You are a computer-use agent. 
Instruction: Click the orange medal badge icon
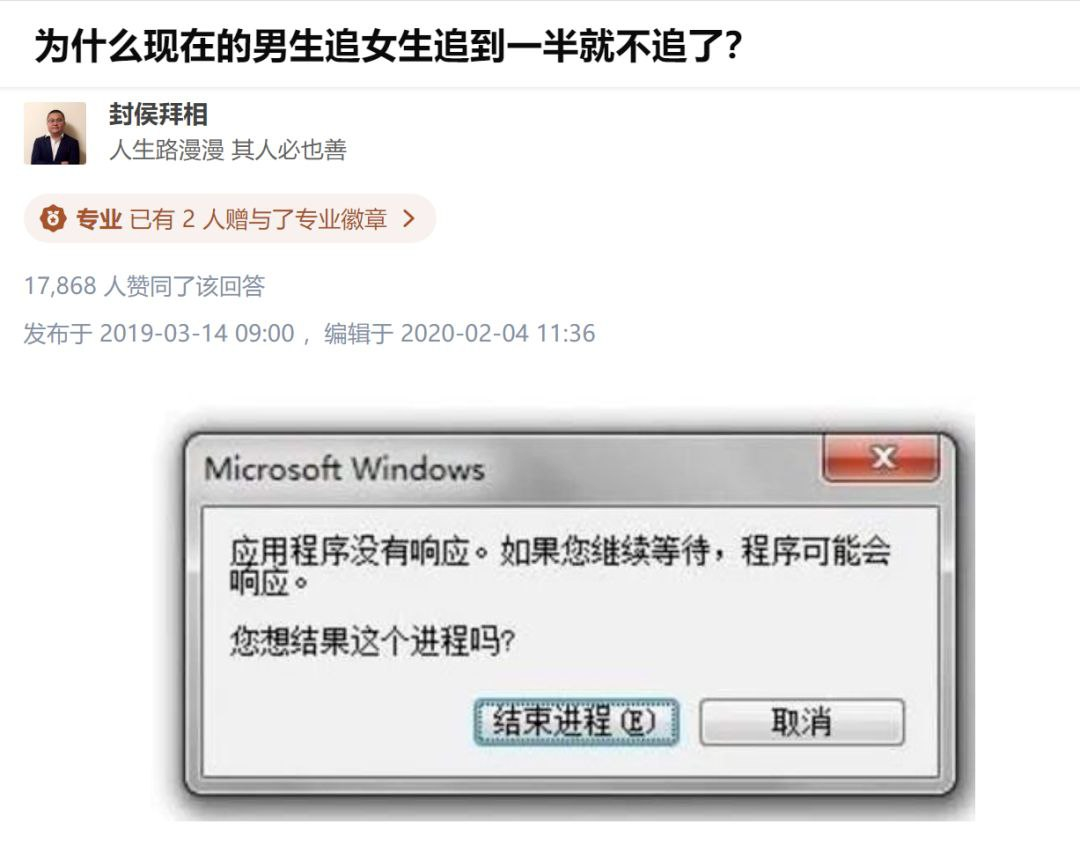53,218
